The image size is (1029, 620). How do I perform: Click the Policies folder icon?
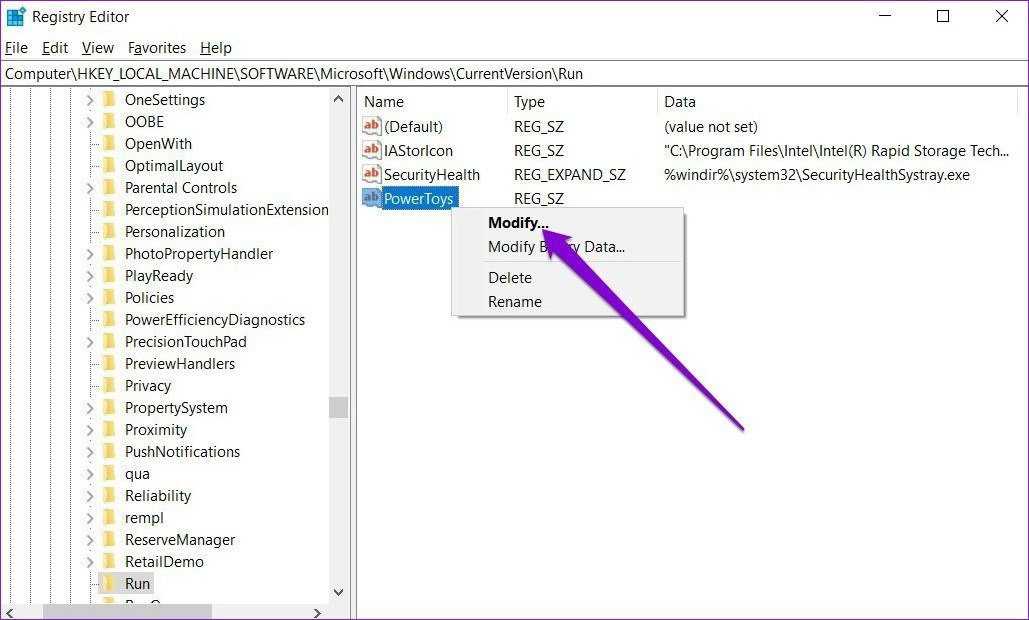pyautogui.click(x=109, y=297)
